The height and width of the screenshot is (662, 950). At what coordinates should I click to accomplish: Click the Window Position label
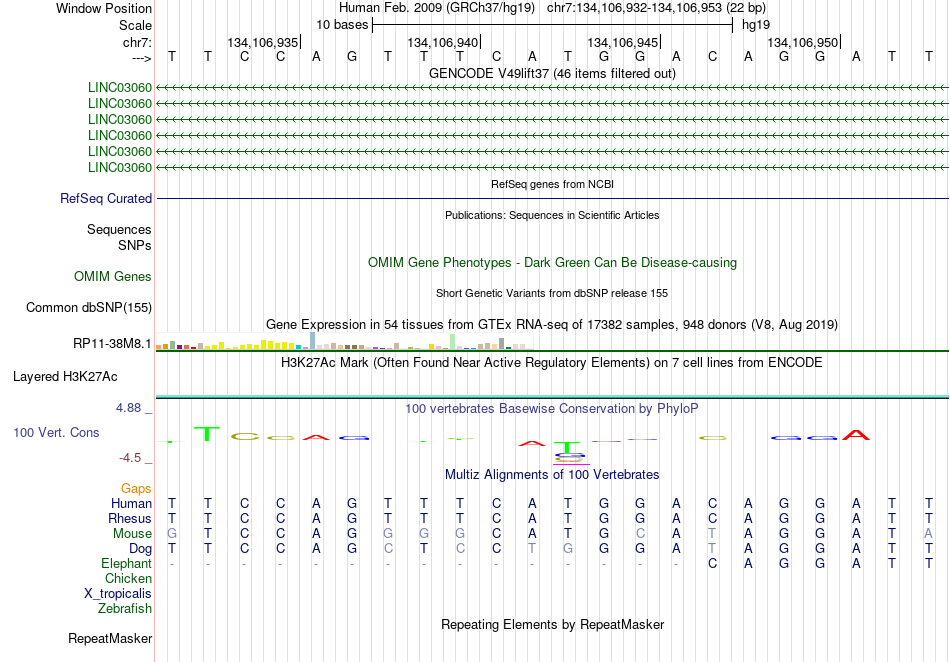coord(104,8)
